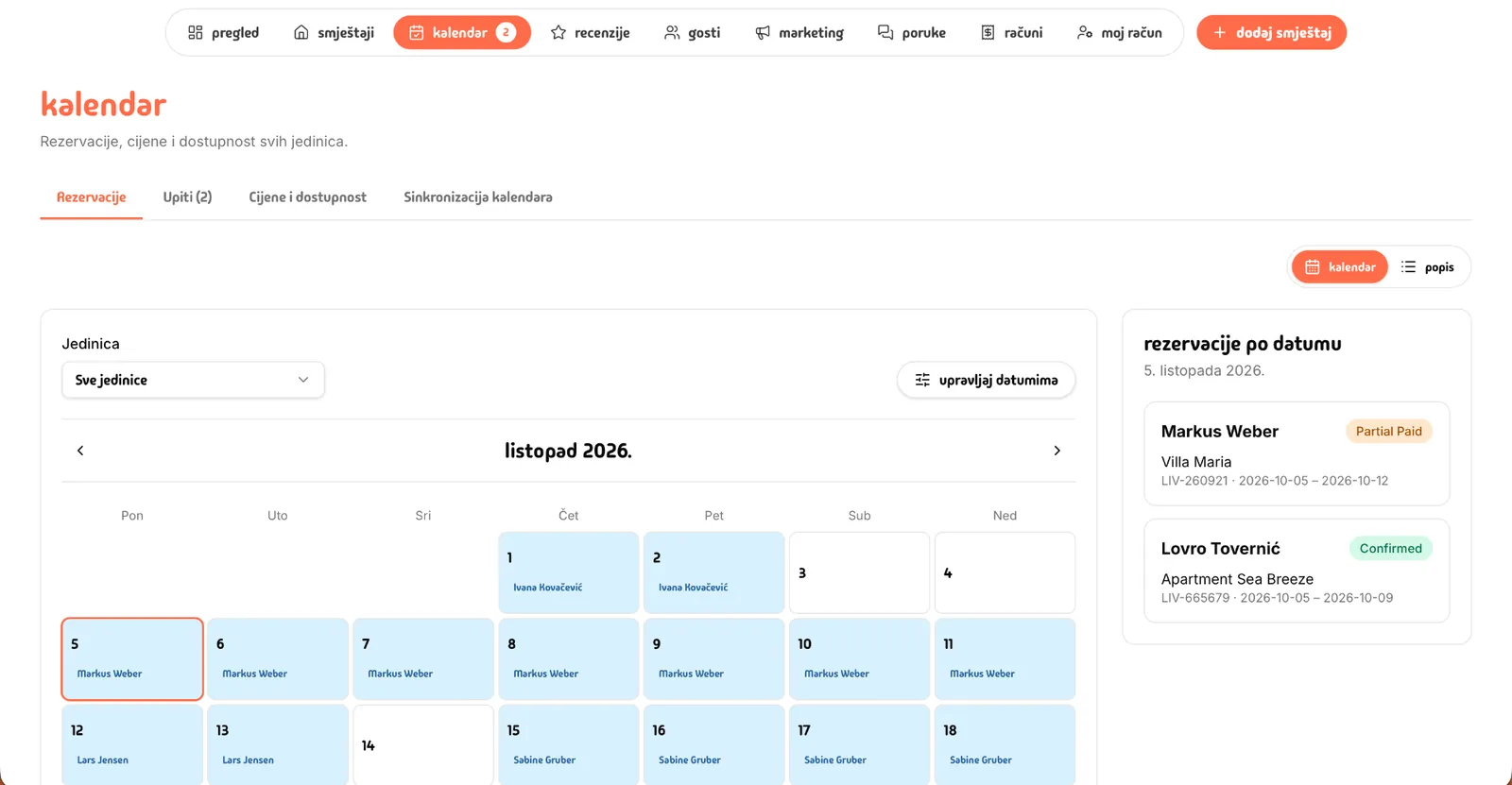Click the smještaji house icon
Viewport: 1512px width, 785px height.
[301, 32]
